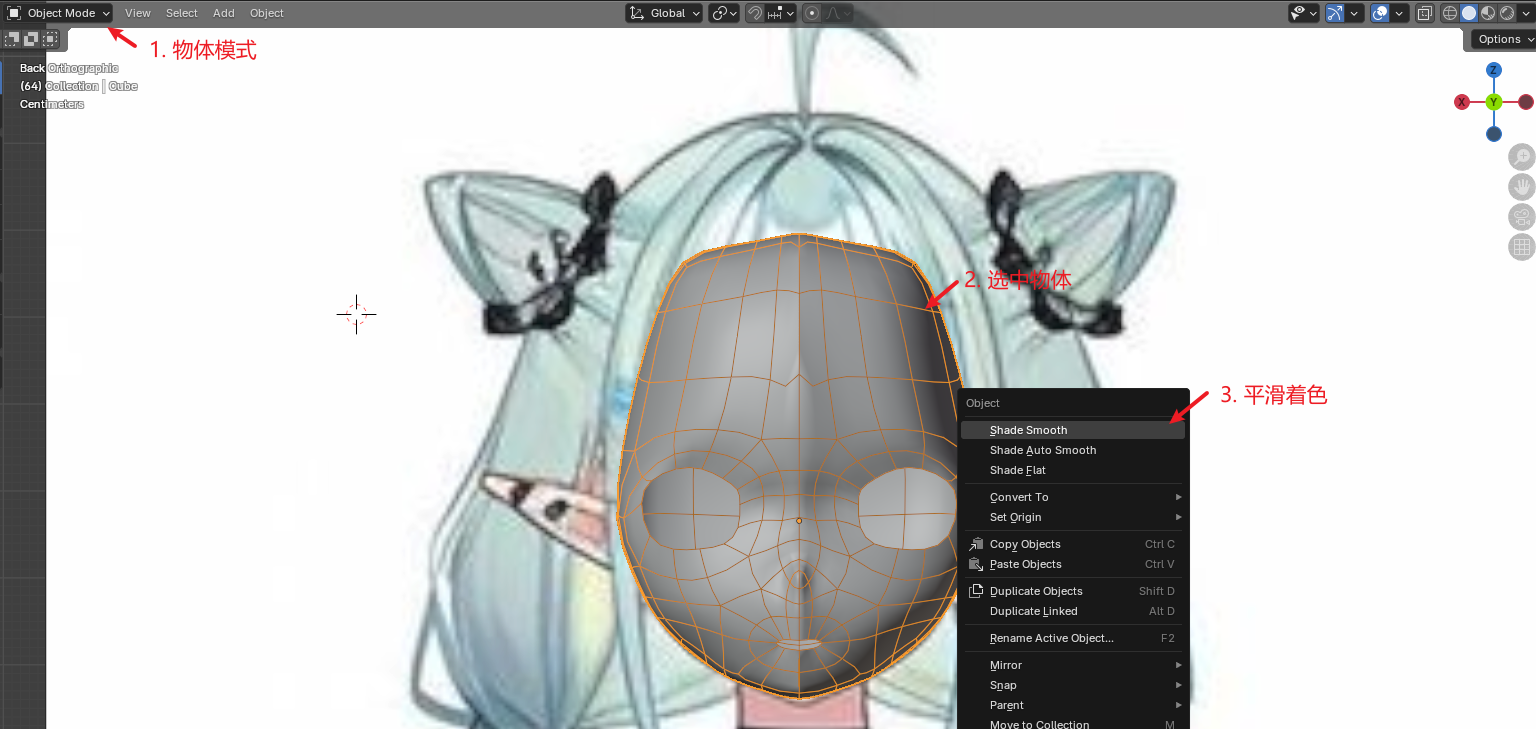Switch to wireframe viewport shading

click(x=1450, y=13)
